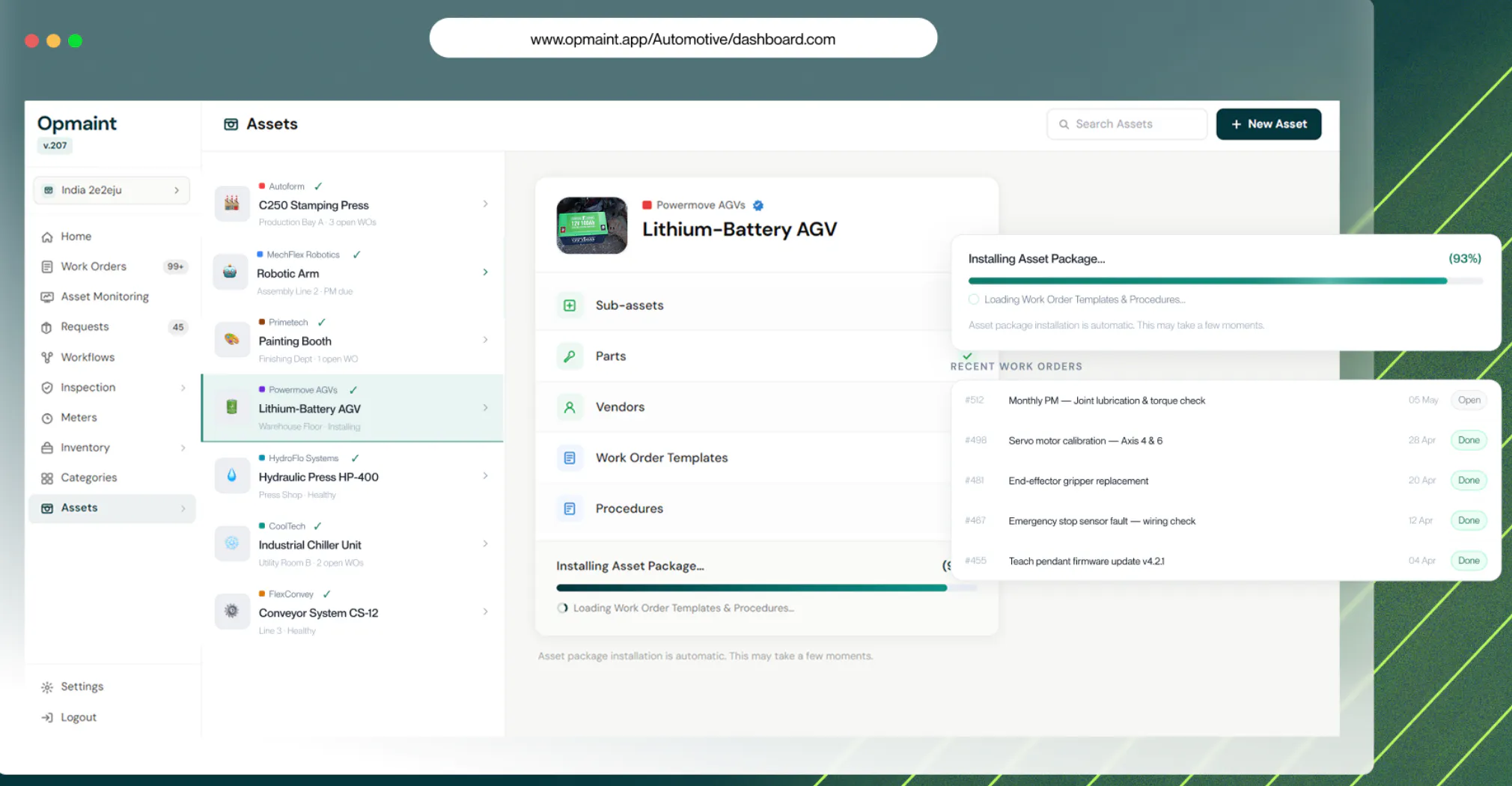
Task: Open the Procedures section
Action: 744,509
